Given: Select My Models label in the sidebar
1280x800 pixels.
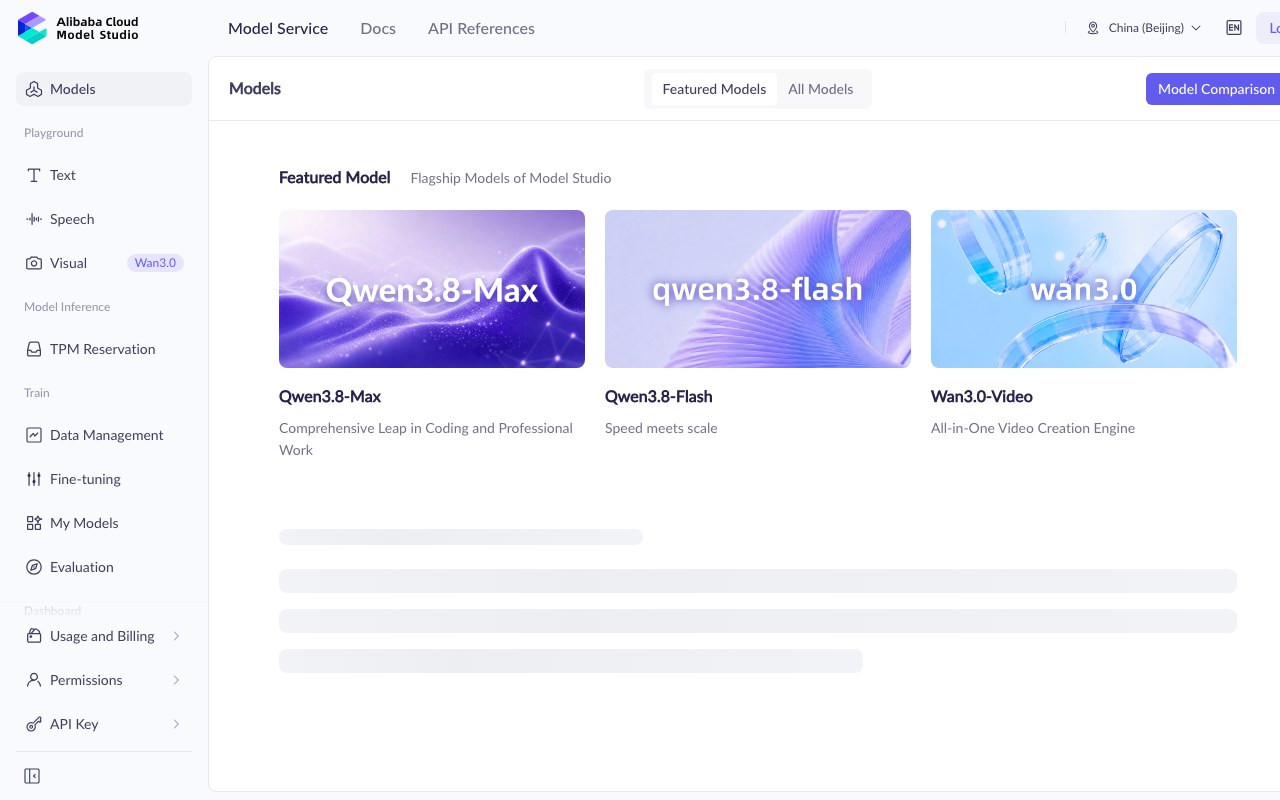Looking at the screenshot, I should click(84, 523).
